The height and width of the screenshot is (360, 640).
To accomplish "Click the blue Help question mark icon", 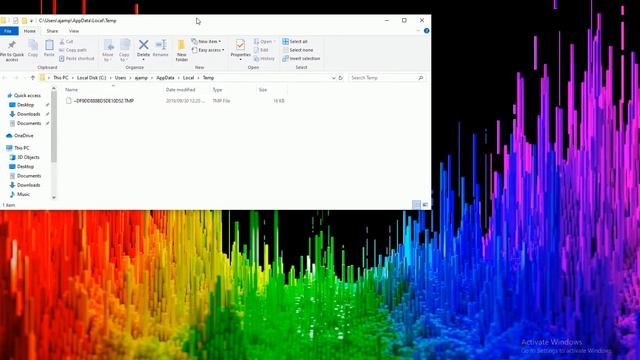I will [x=427, y=31].
